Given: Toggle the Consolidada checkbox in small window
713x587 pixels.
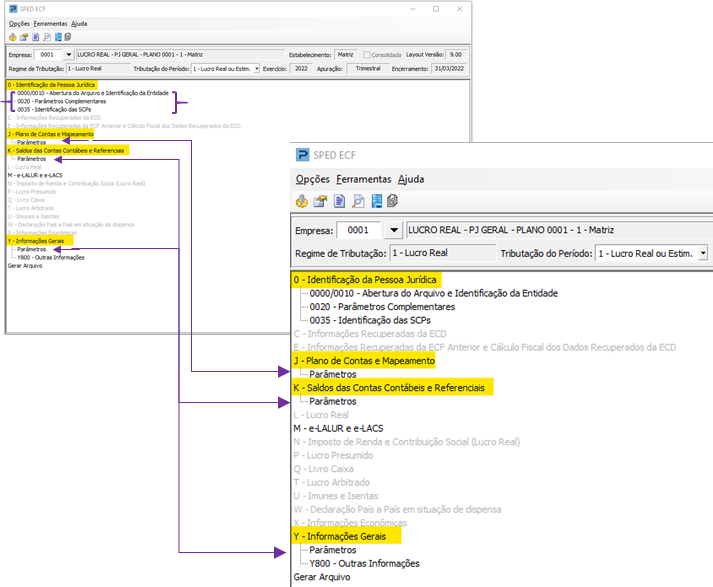Looking at the screenshot, I should pyautogui.click(x=367, y=55).
